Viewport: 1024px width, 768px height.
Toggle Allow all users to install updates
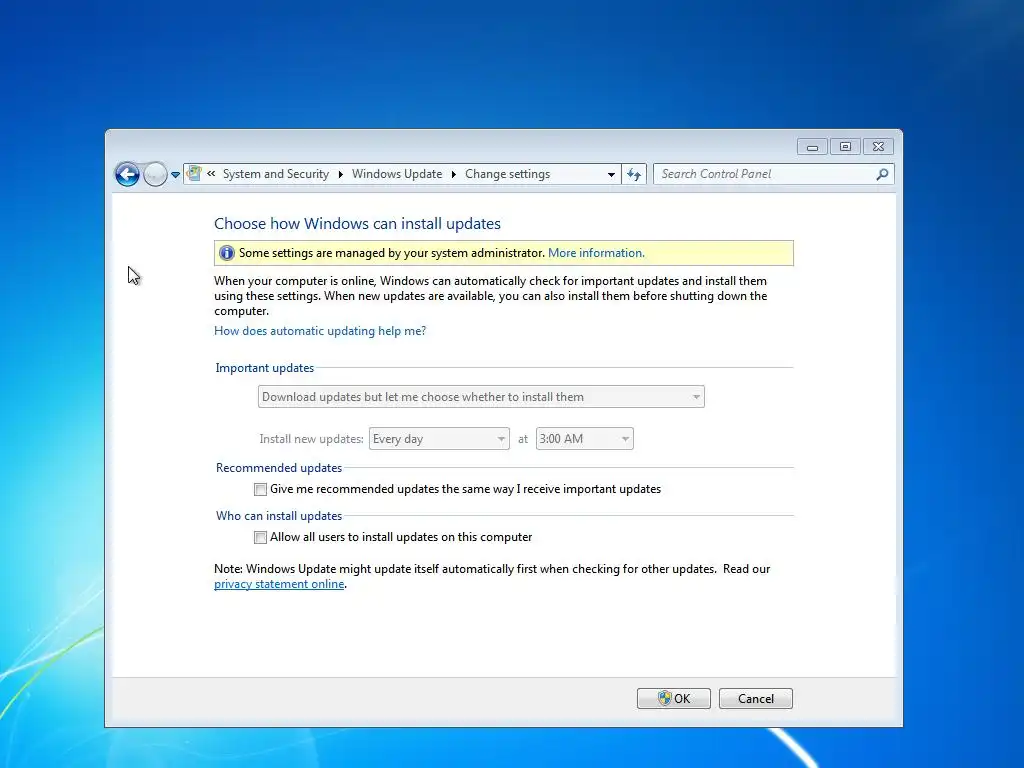(x=261, y=537)
